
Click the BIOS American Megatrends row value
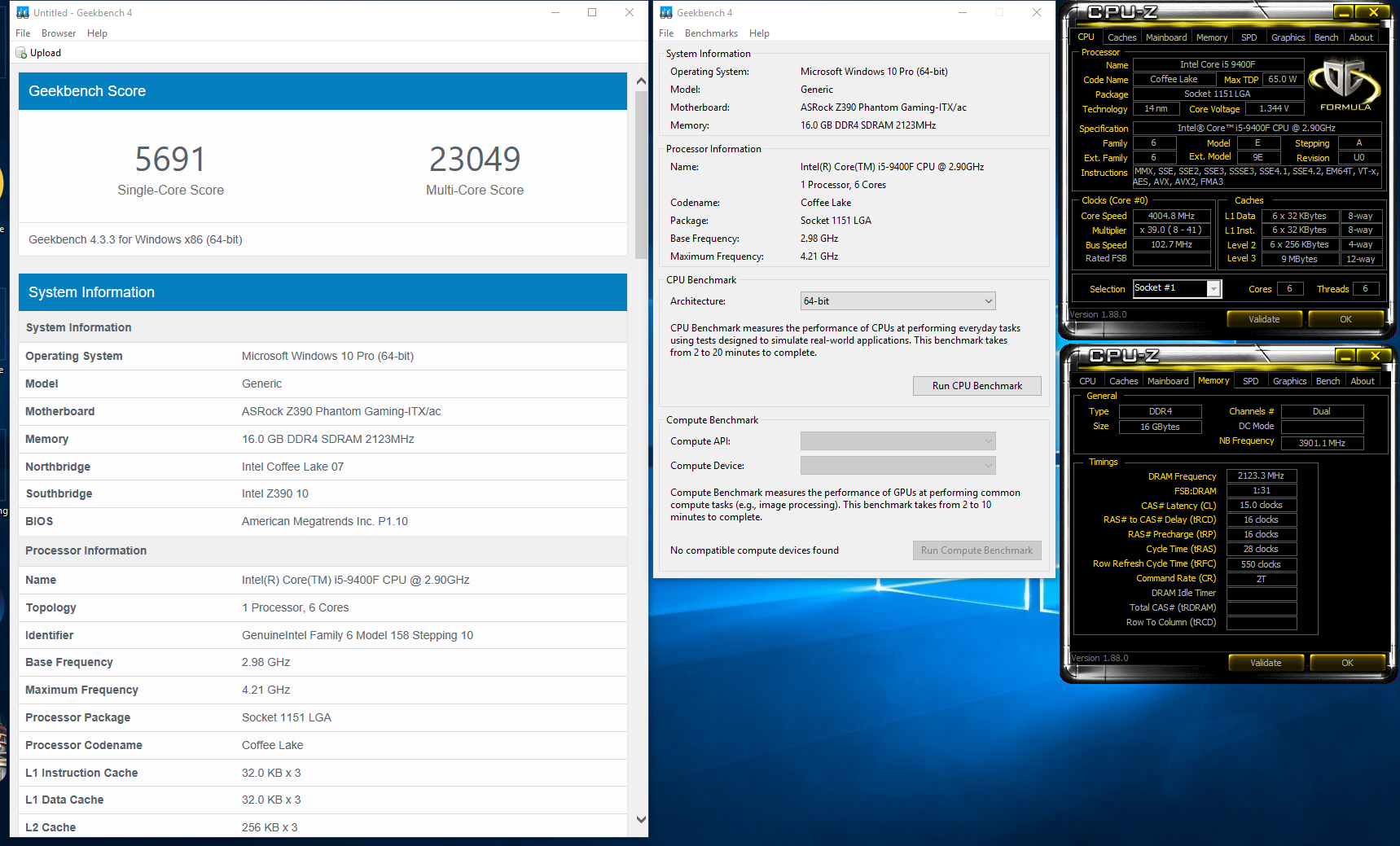click(x=325, y=521)
